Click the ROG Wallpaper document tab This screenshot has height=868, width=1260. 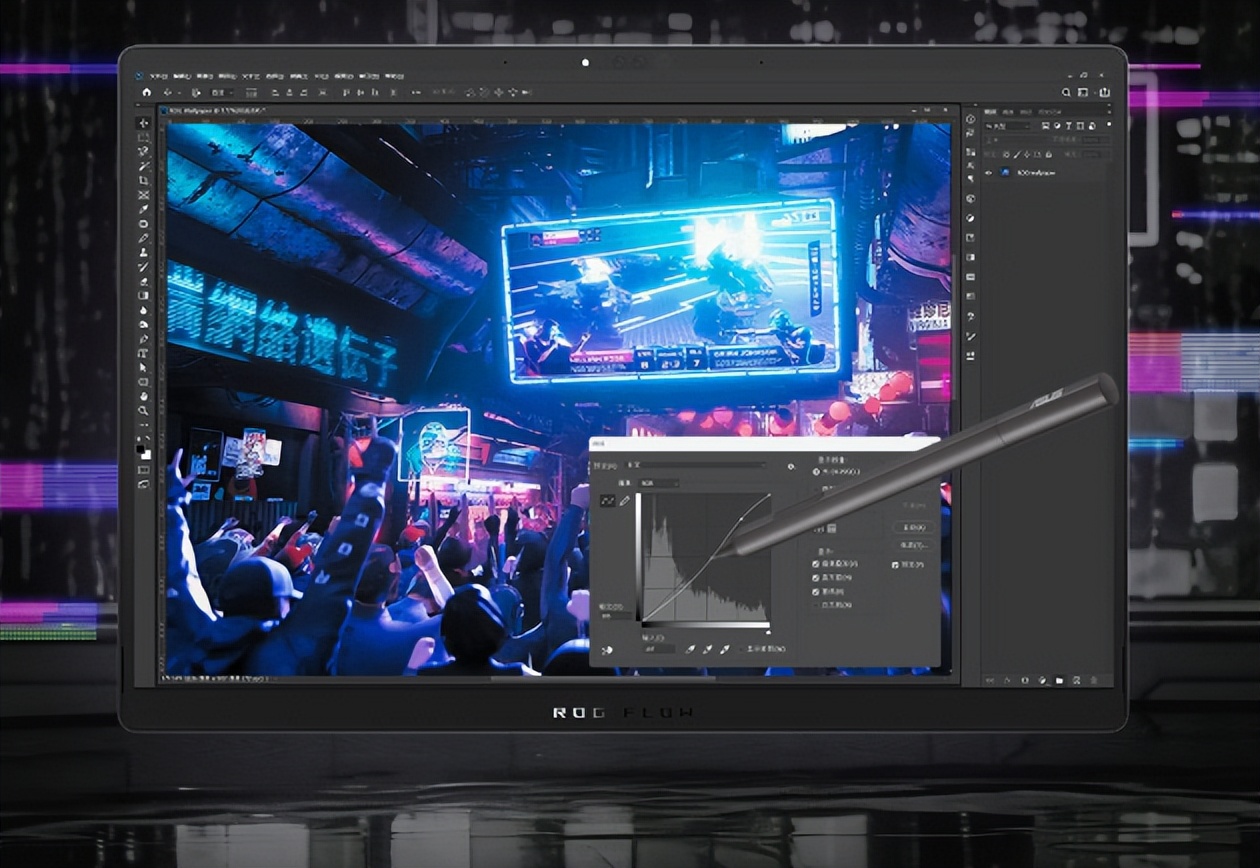pos(212,110)
